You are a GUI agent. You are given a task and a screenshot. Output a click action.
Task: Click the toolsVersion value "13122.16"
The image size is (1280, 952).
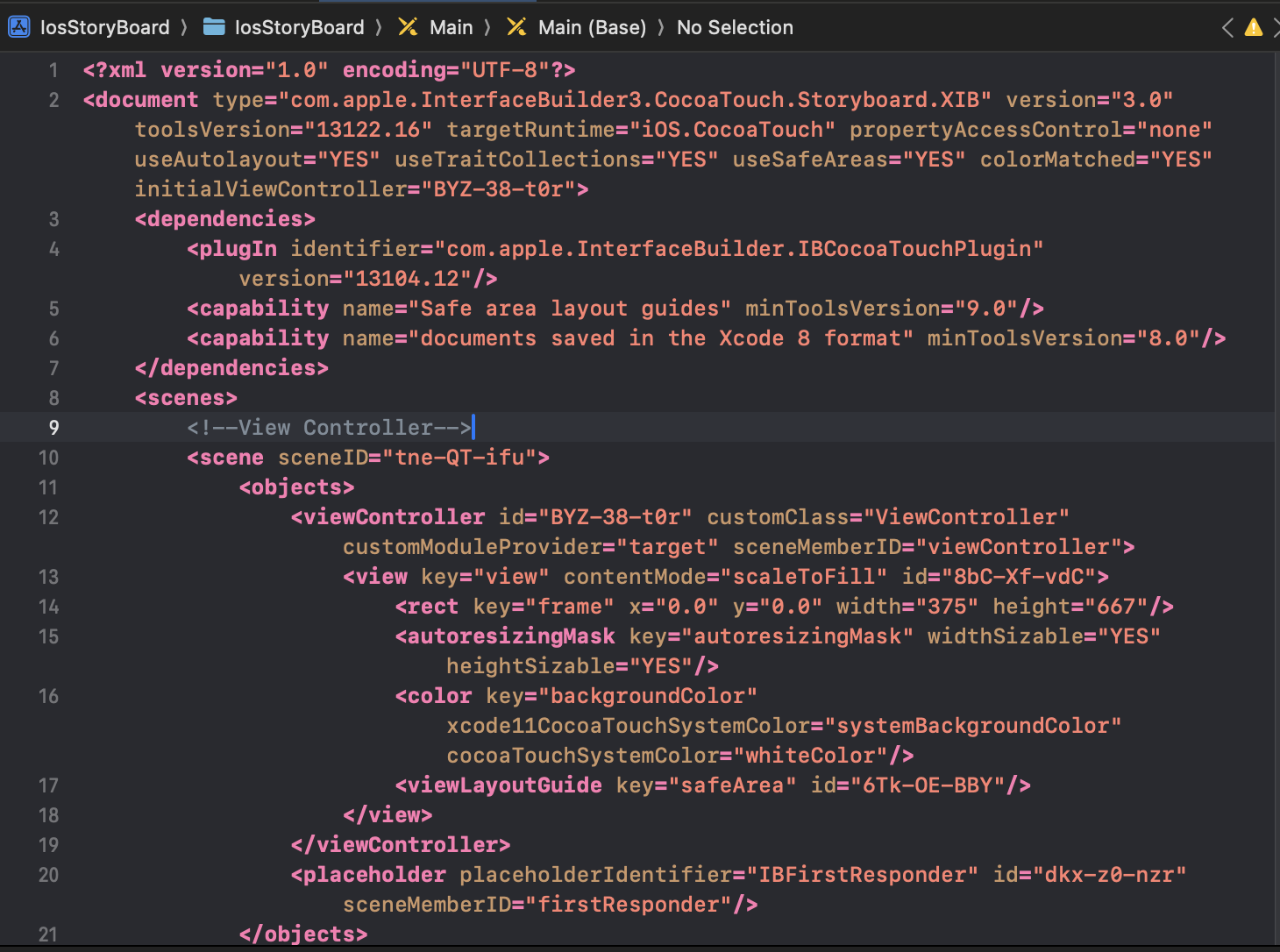point(368,130)
